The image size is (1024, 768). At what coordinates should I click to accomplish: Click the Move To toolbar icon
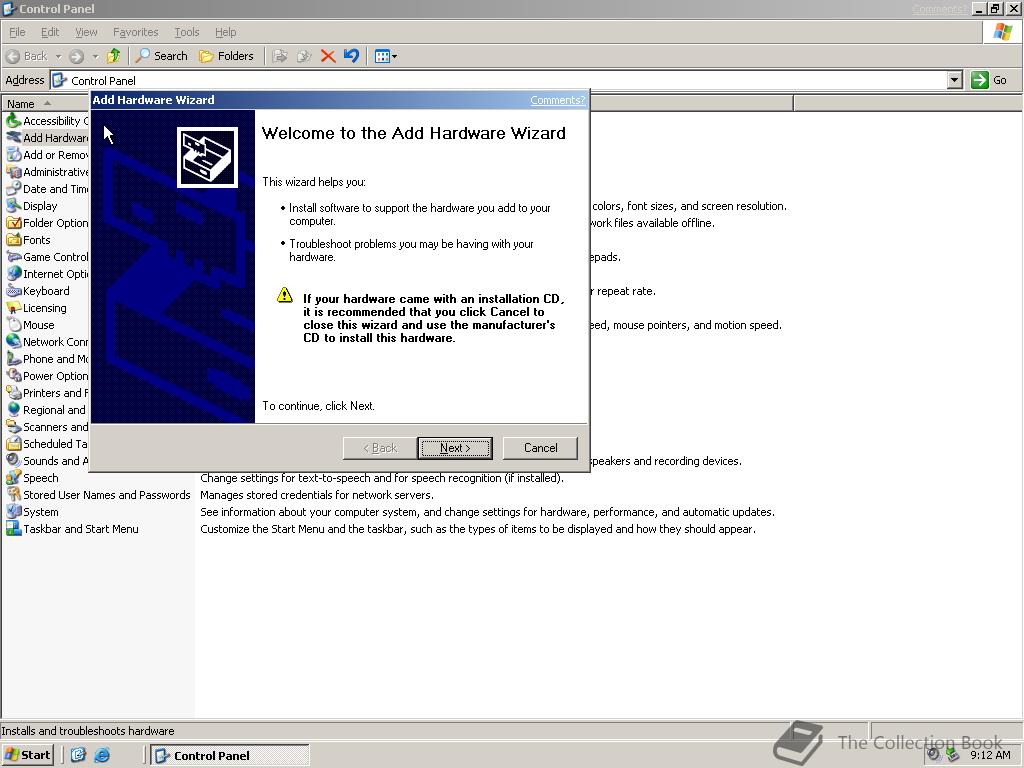[280, 56]
